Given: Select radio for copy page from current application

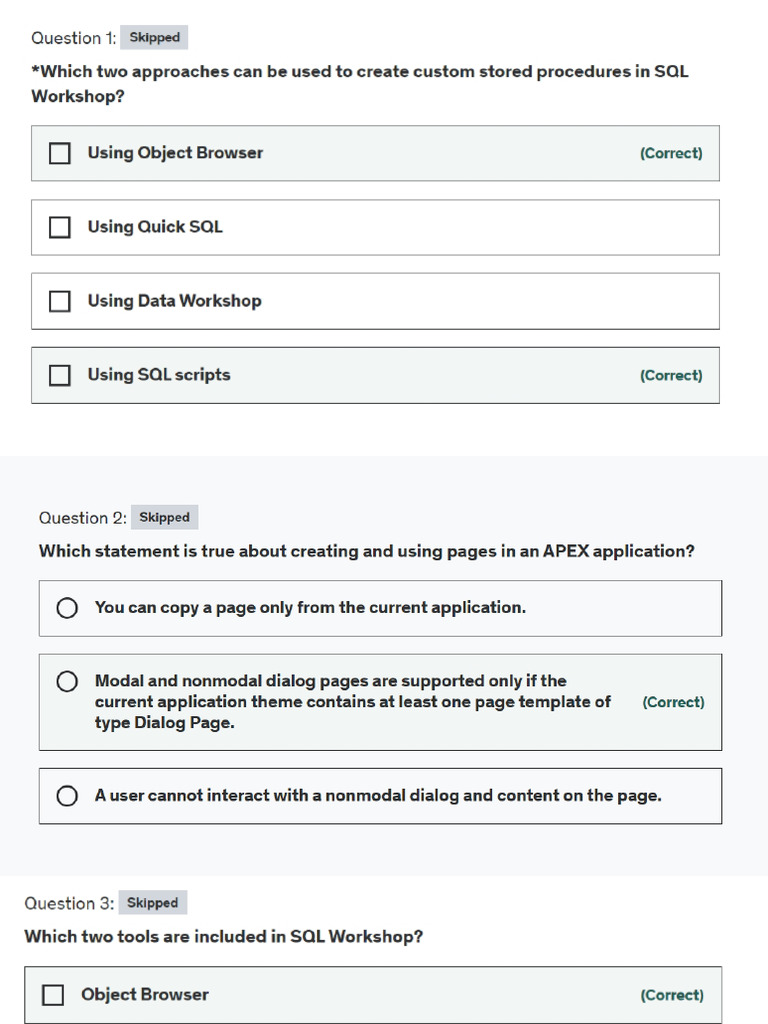Looking at the screenshot, I should (67, 608).
